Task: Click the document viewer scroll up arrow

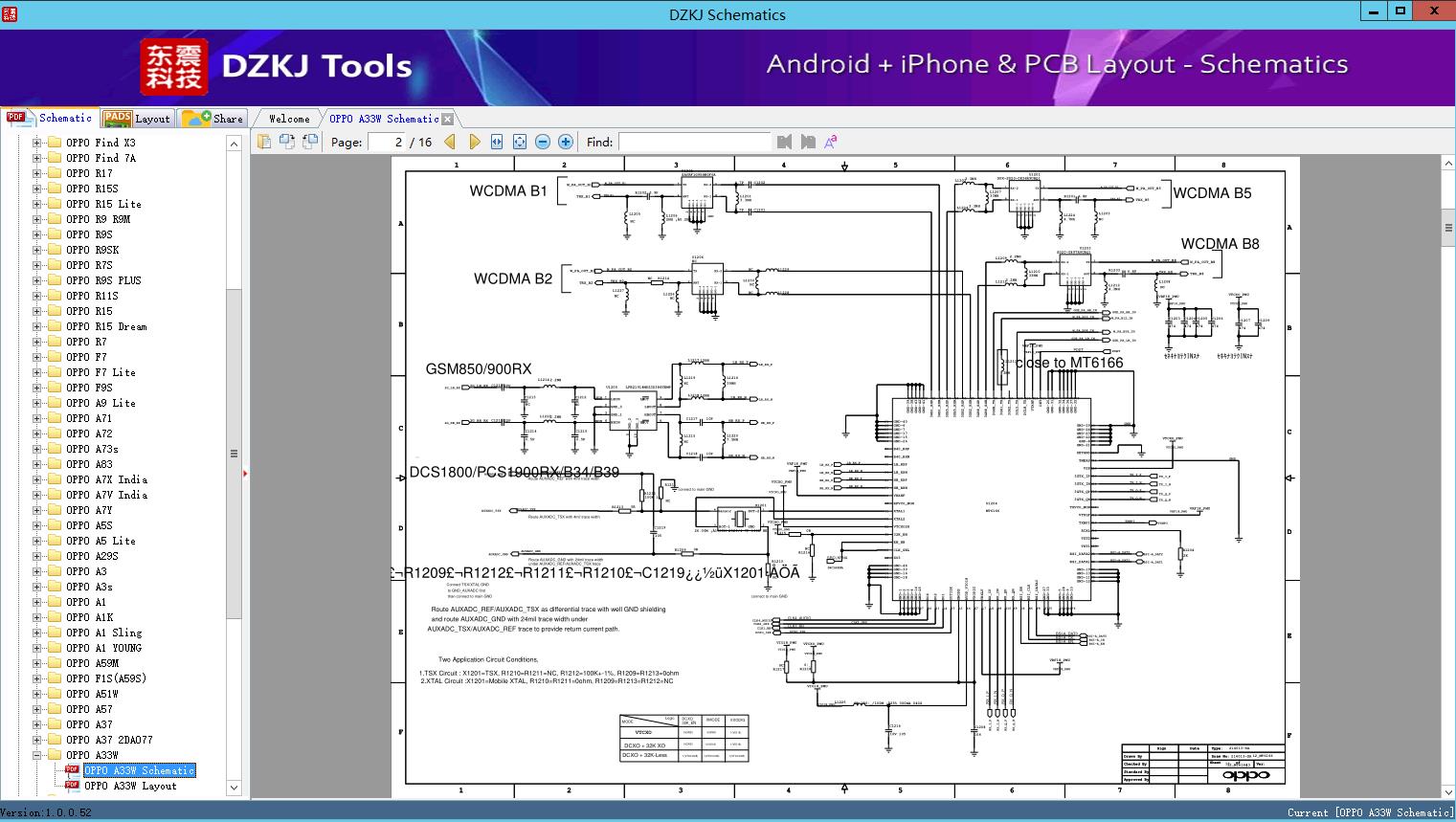Action: point(1447,164)
